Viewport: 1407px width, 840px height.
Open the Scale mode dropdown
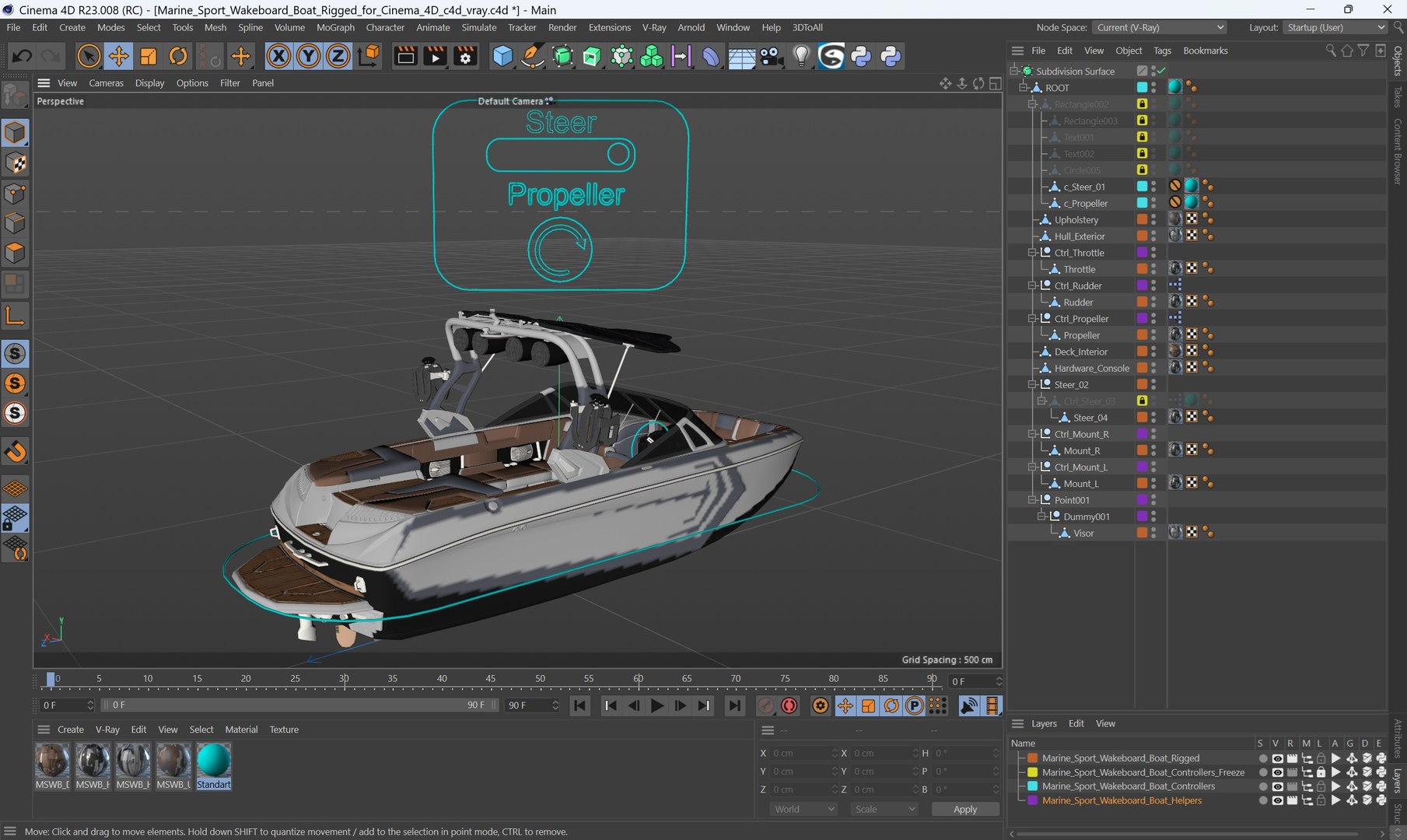pos(885,809)
